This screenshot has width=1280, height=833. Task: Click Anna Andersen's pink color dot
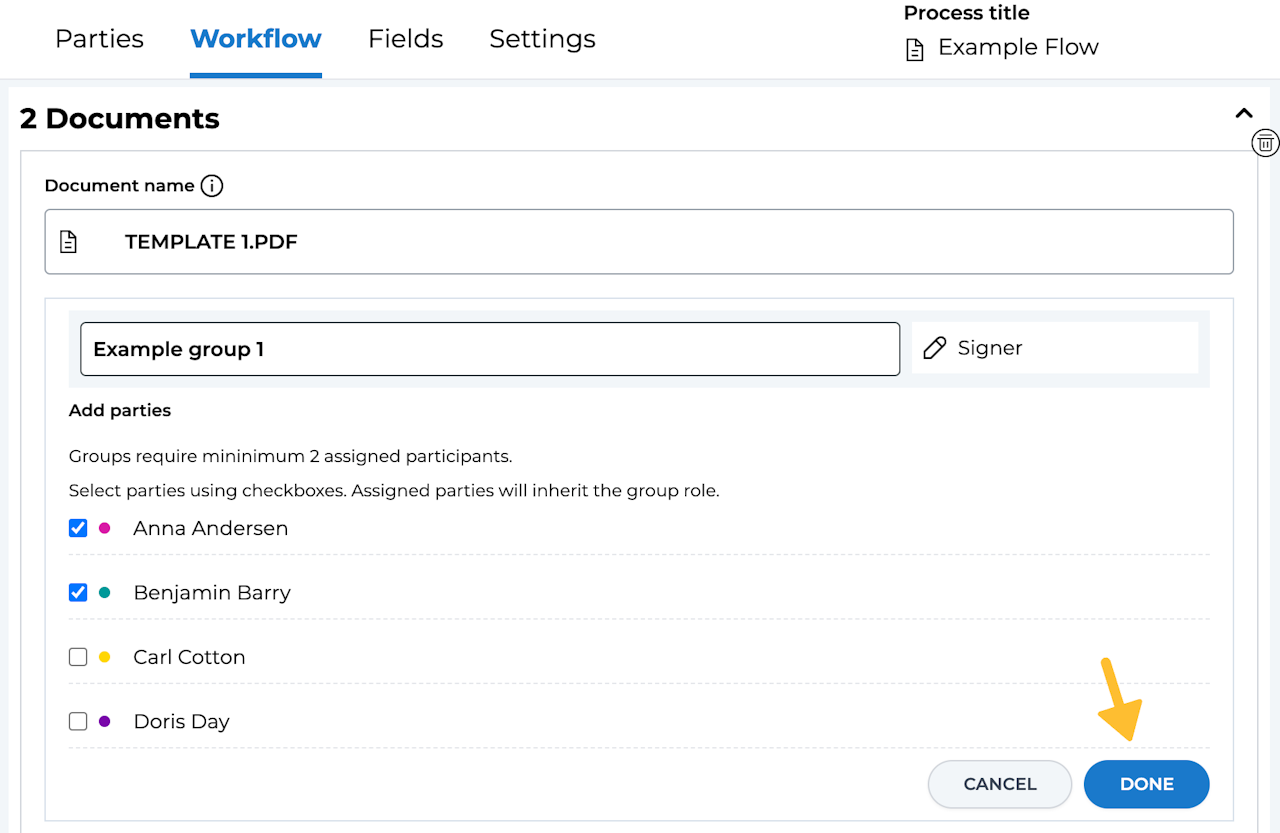tap(105, 528)
